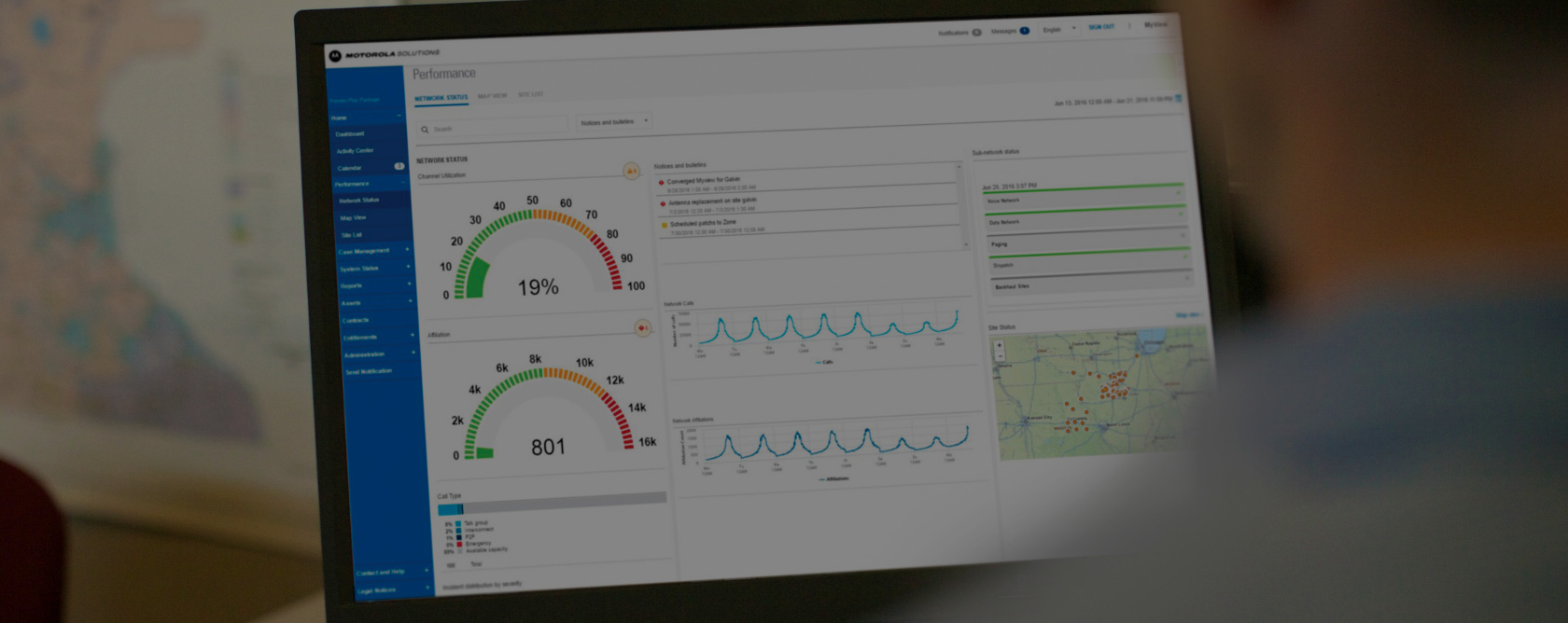Open the date range calendar icon
The height and width of the screenshot is (623, 1568).
pos(1178,98)
